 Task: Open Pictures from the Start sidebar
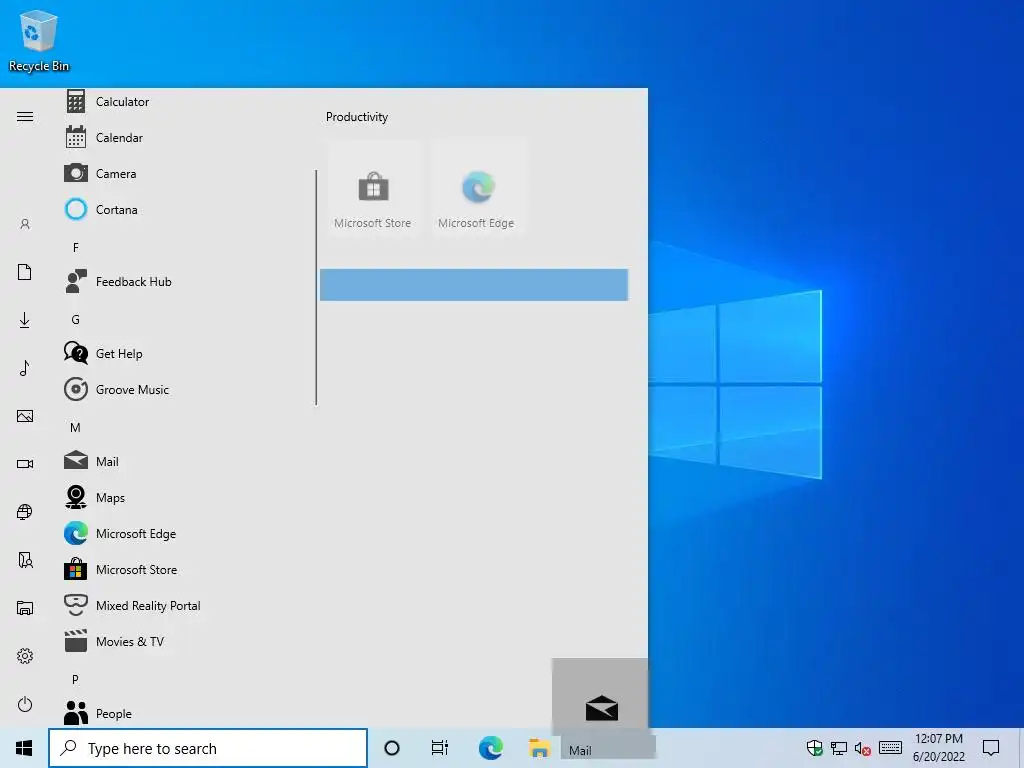pyautogui.click(x=25, y=416)
